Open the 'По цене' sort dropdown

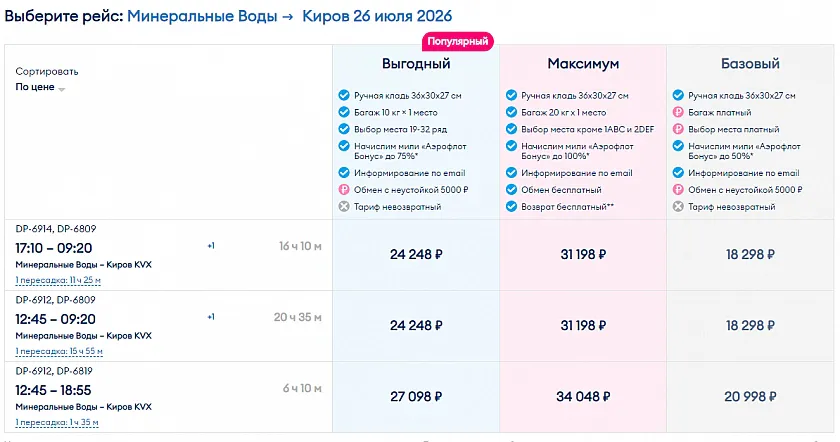point(40,87)
